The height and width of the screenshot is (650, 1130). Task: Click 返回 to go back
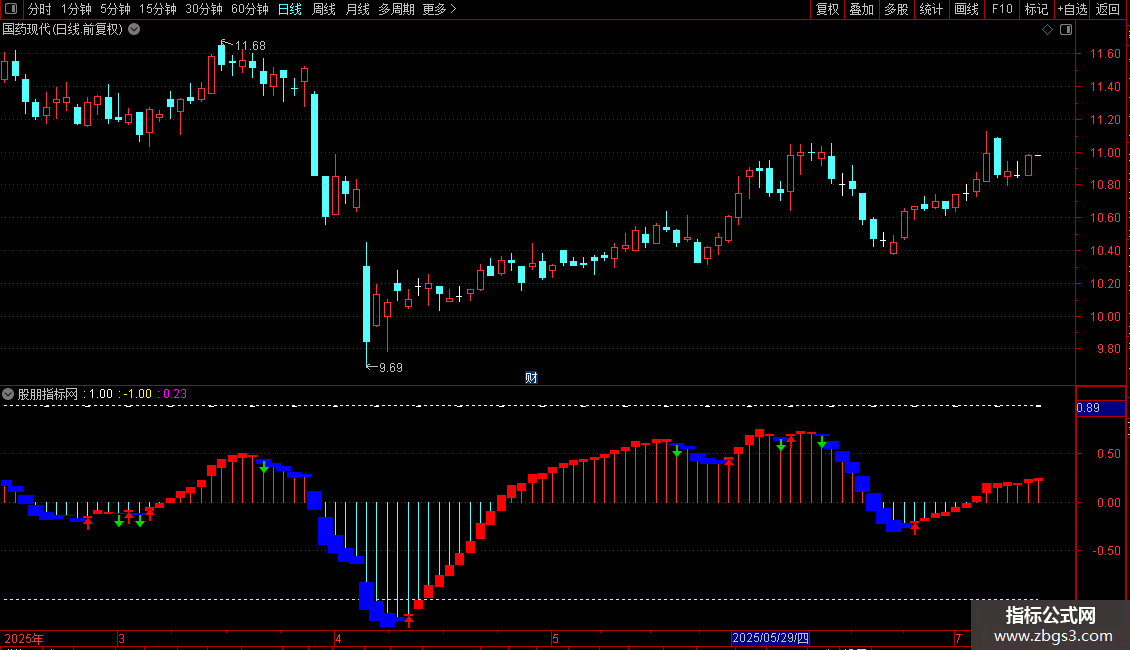point(1108,9)
